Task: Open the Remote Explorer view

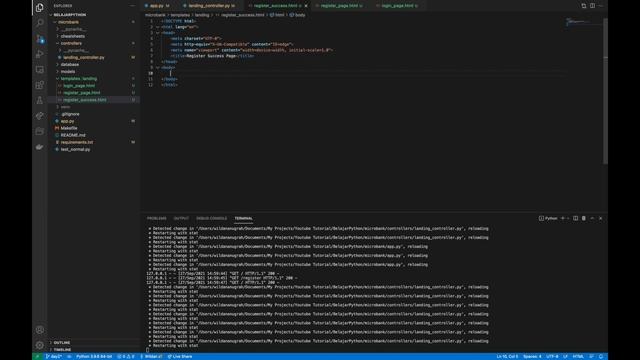Action: 40,70
